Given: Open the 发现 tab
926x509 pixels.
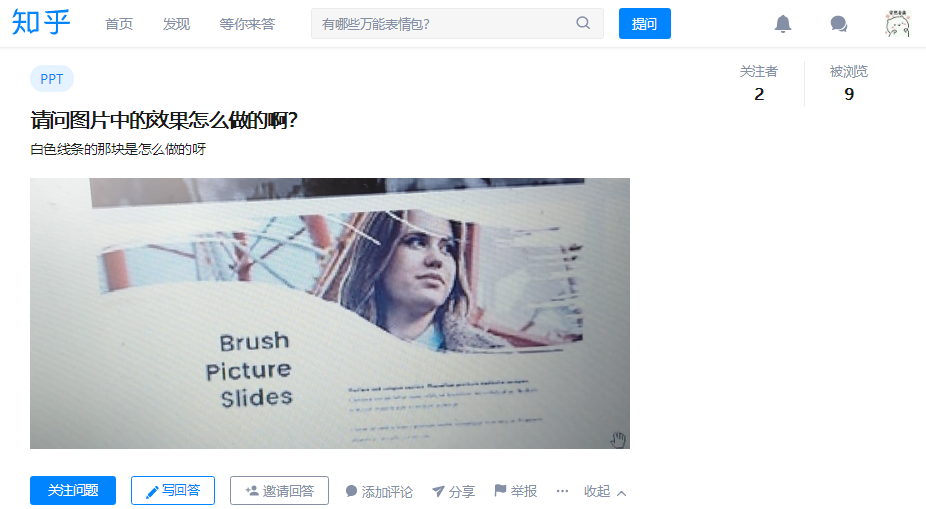Looking at the screenshot, I should click(176, 24).
